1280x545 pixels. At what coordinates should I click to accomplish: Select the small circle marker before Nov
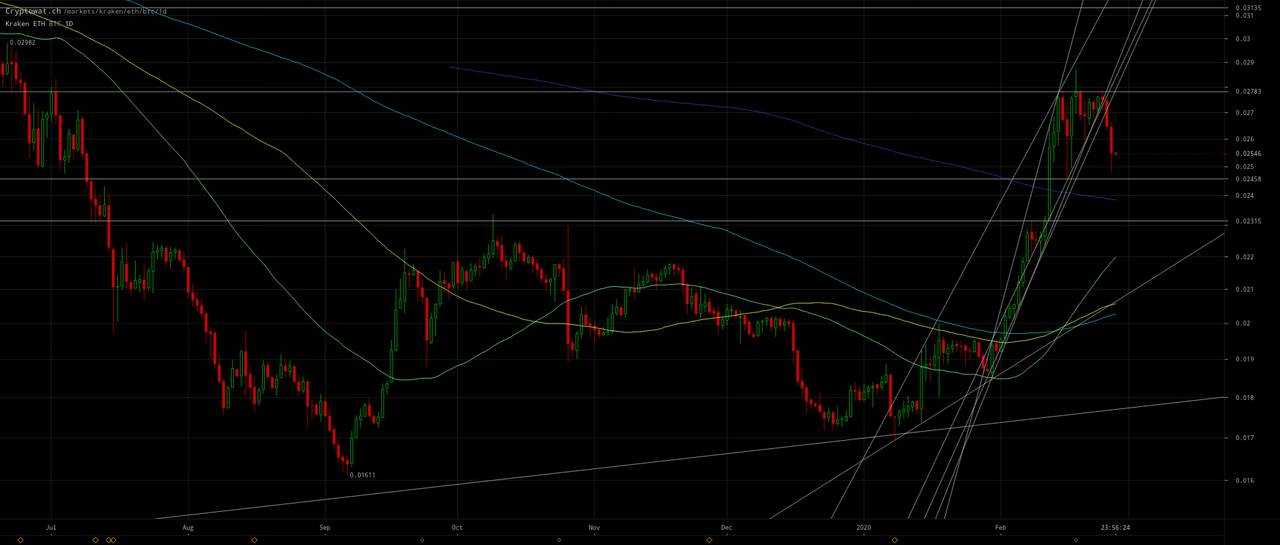click(560, 540)
